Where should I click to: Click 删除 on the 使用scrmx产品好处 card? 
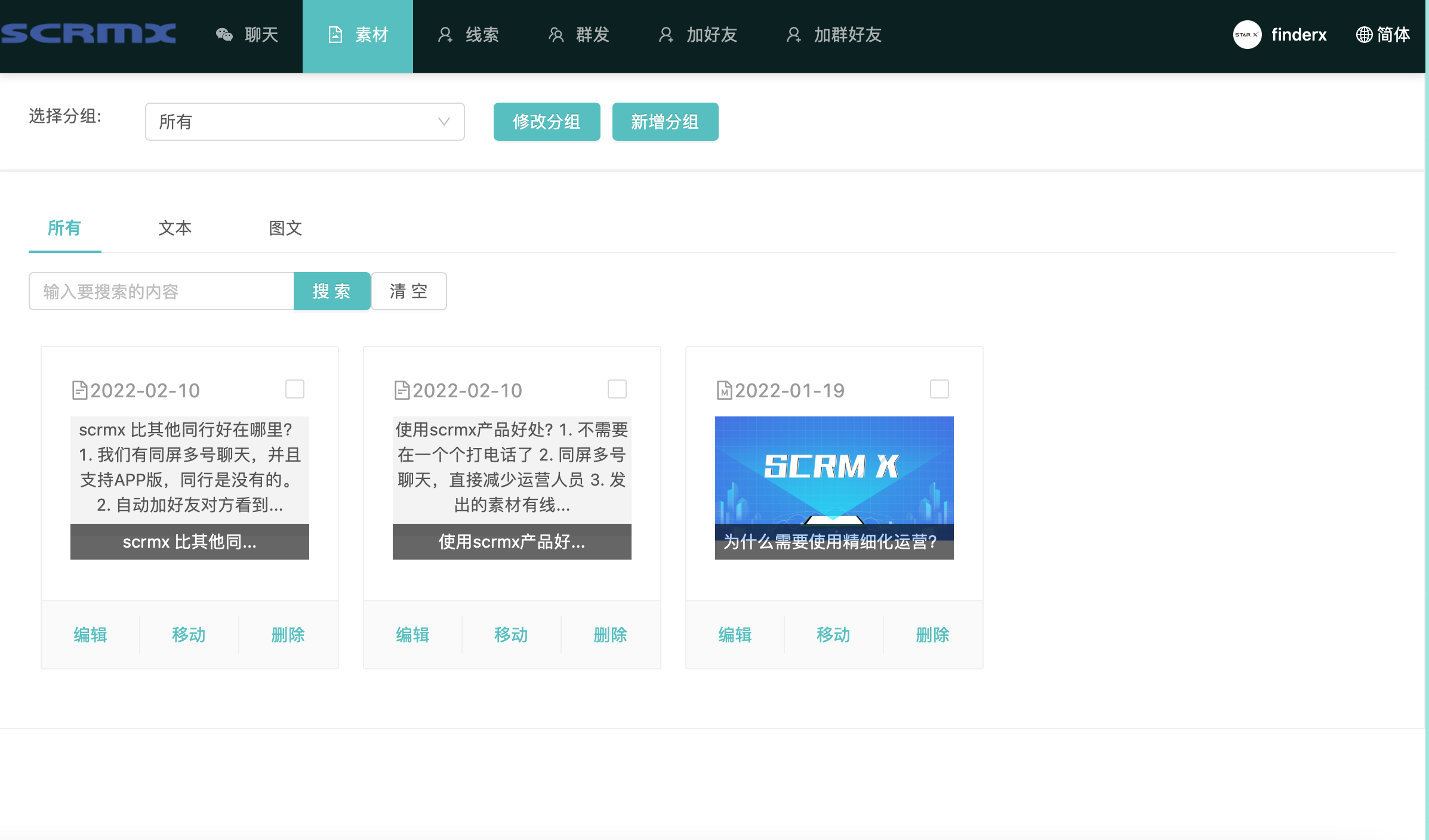tap(610, 635)
